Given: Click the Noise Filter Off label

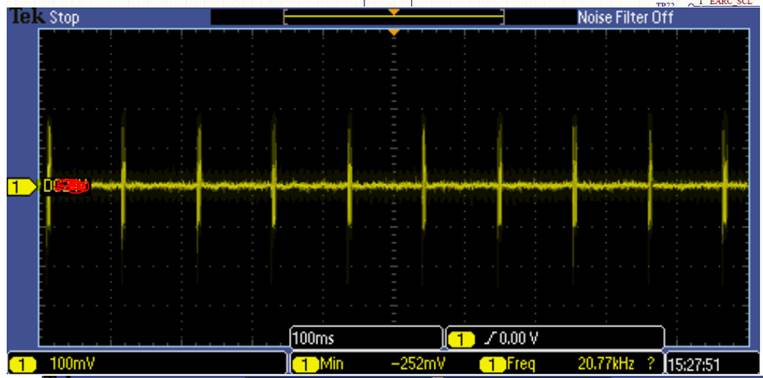Looking at the screenshot, I should click(x=625, y=18).
